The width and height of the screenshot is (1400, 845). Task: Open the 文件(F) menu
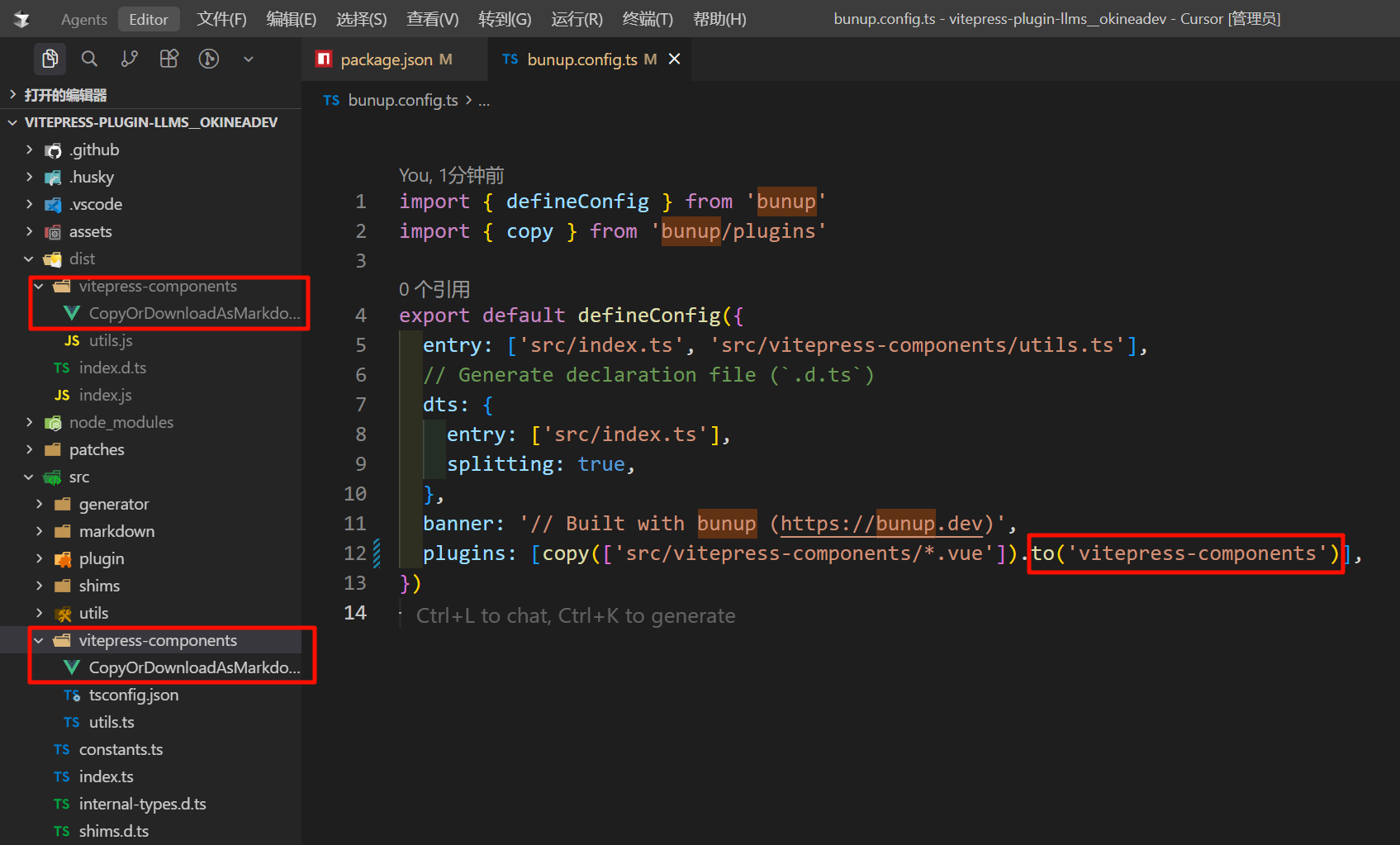[x=221, y=19]
